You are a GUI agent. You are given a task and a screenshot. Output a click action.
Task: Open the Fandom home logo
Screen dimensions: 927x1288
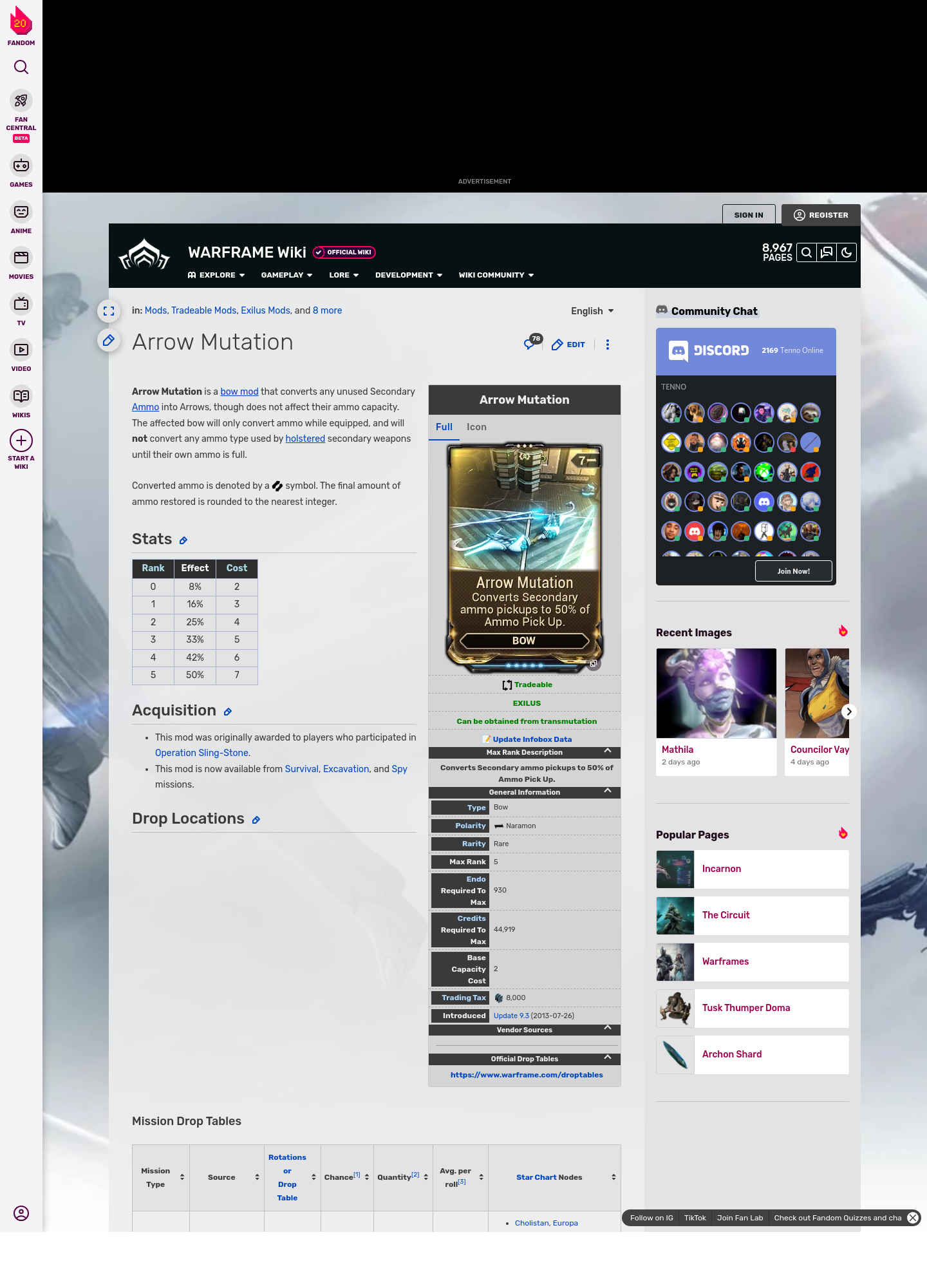[x=21, y=26]
